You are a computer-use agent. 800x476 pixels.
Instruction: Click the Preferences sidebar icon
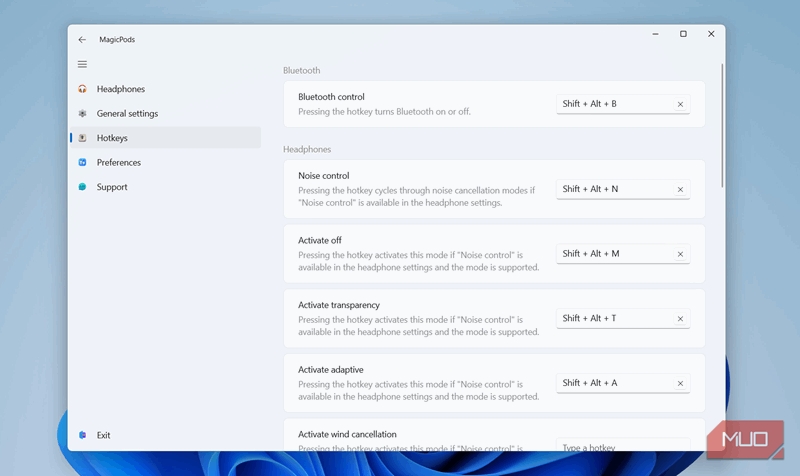(x=82, y=163)
